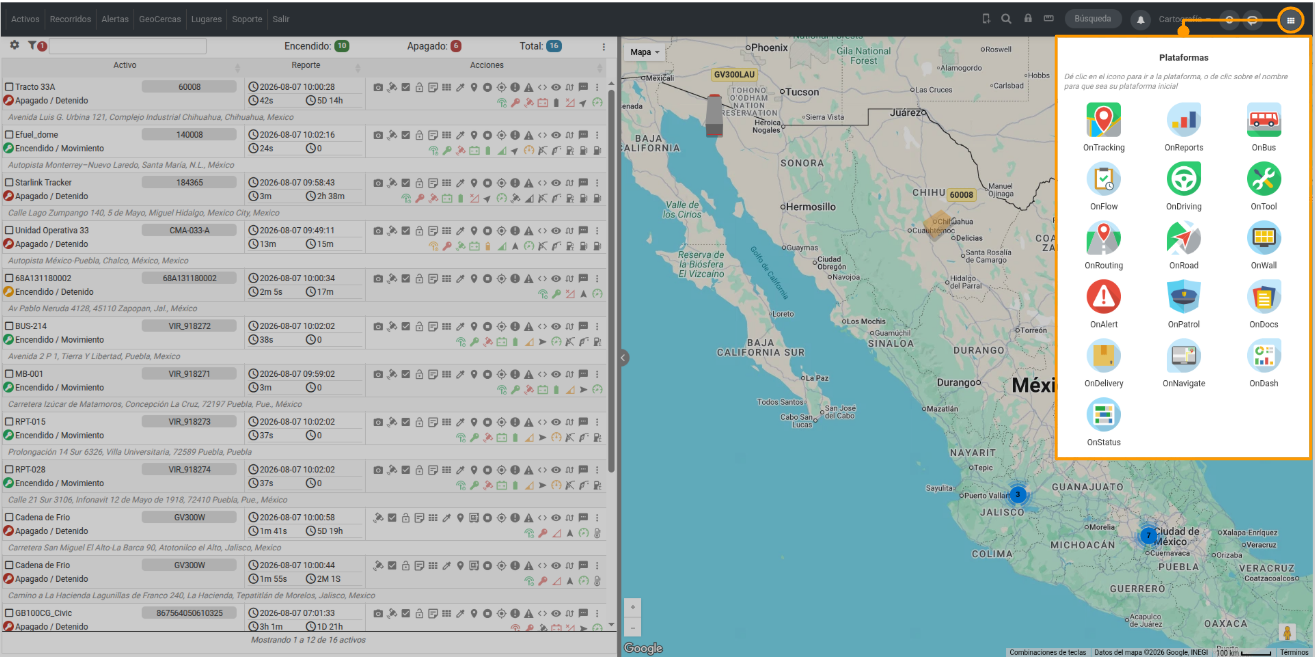Open the OnBus platform icon
Viewport: 1315px width, 657px height.
[1263, 120]
